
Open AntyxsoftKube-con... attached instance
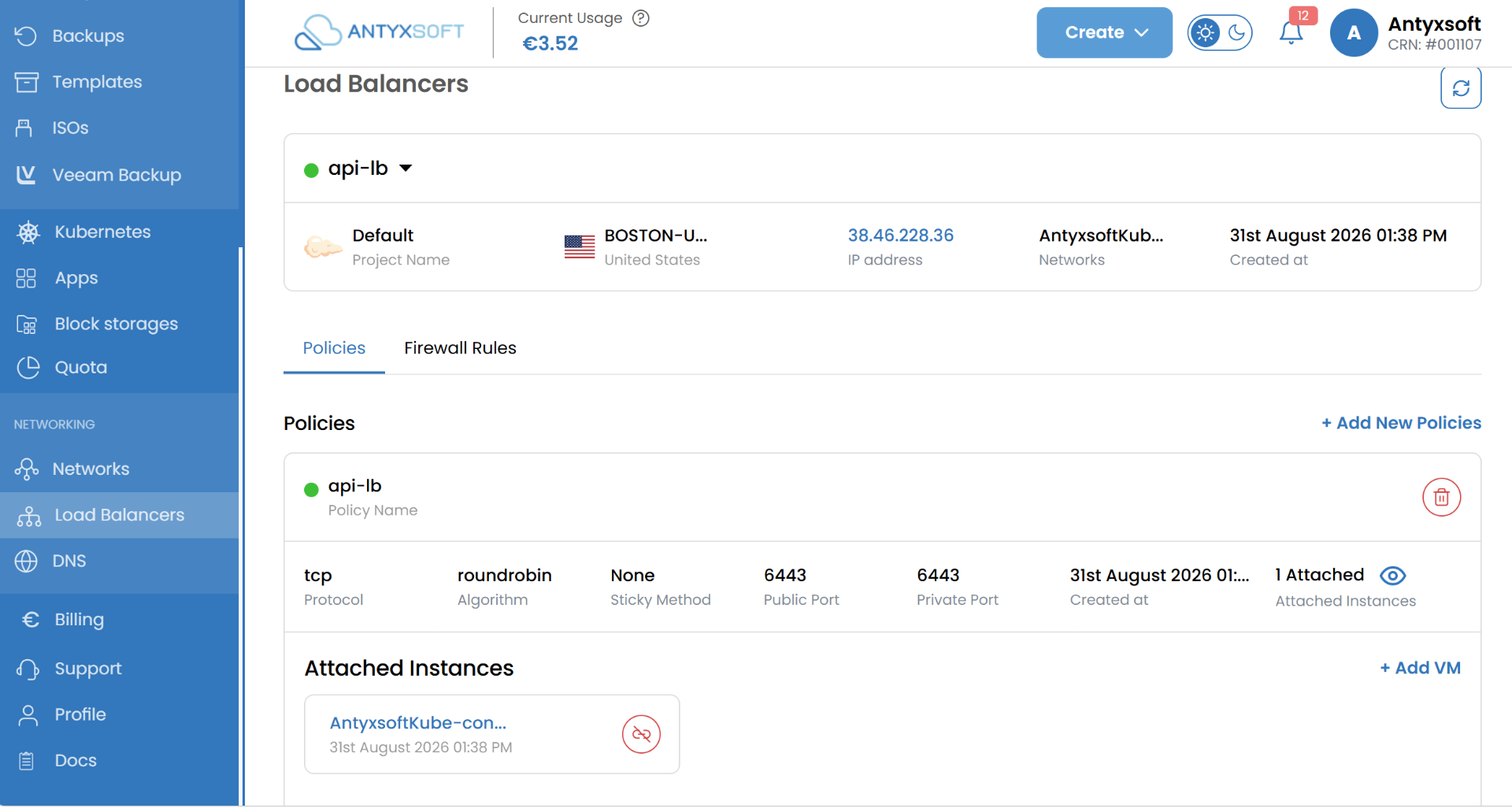(417, 723)
